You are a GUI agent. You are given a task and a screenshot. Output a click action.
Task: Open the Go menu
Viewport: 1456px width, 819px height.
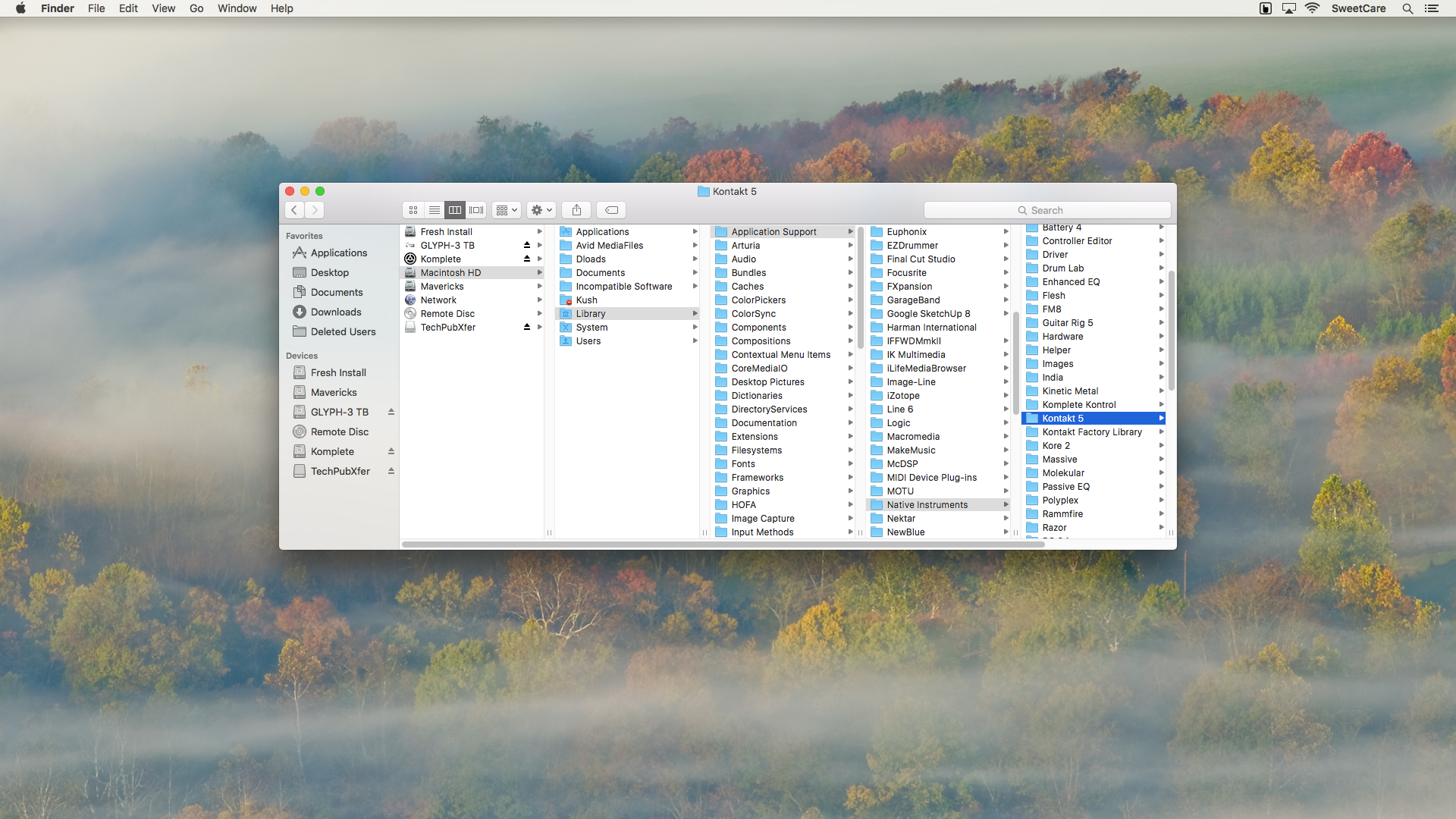tap(196, 8)
